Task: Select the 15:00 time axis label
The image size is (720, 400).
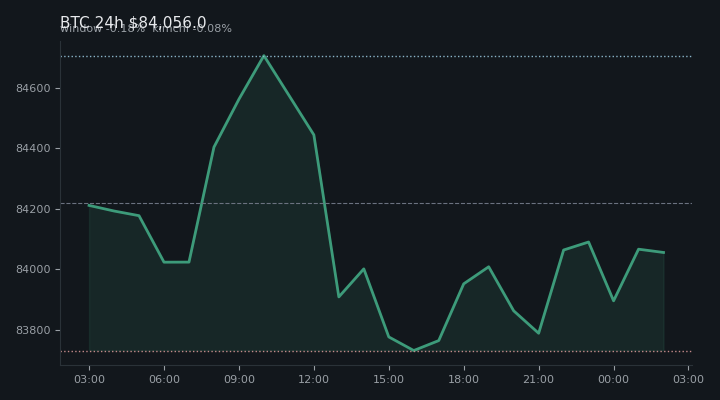Action: (388, 379)
